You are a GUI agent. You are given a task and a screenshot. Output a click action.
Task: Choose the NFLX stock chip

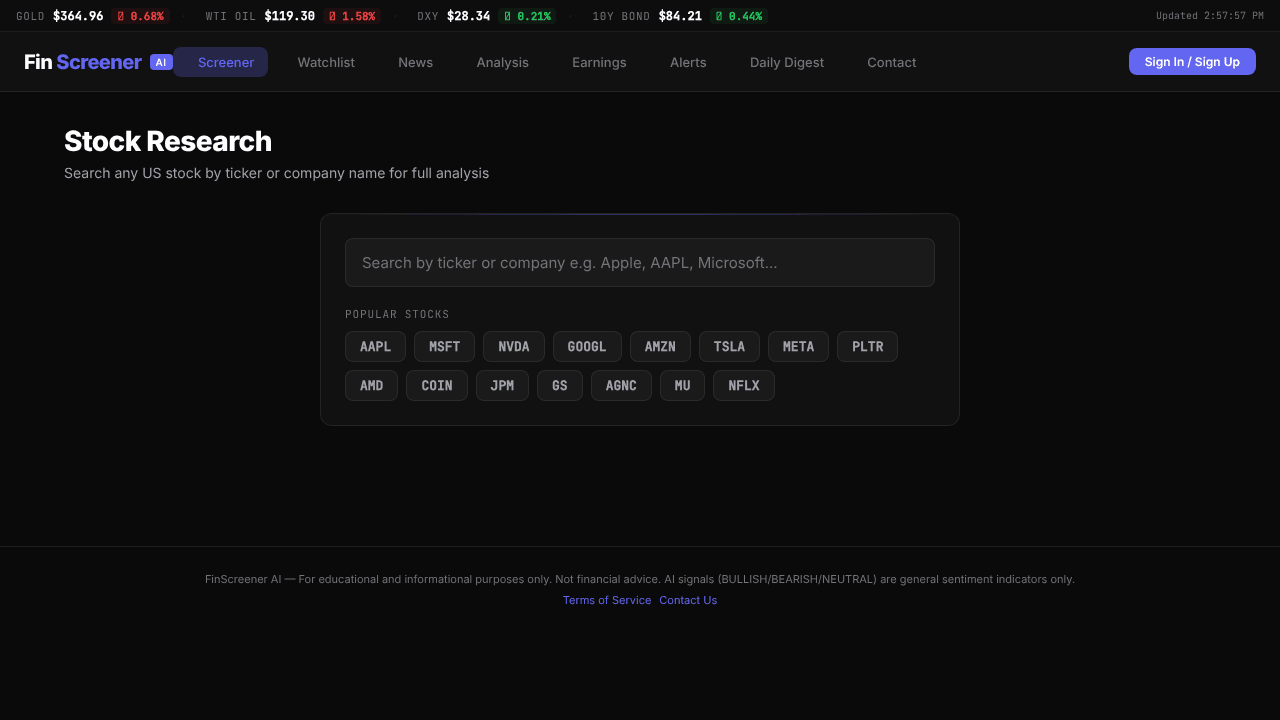pyautogui.click(x=744, y=385)
